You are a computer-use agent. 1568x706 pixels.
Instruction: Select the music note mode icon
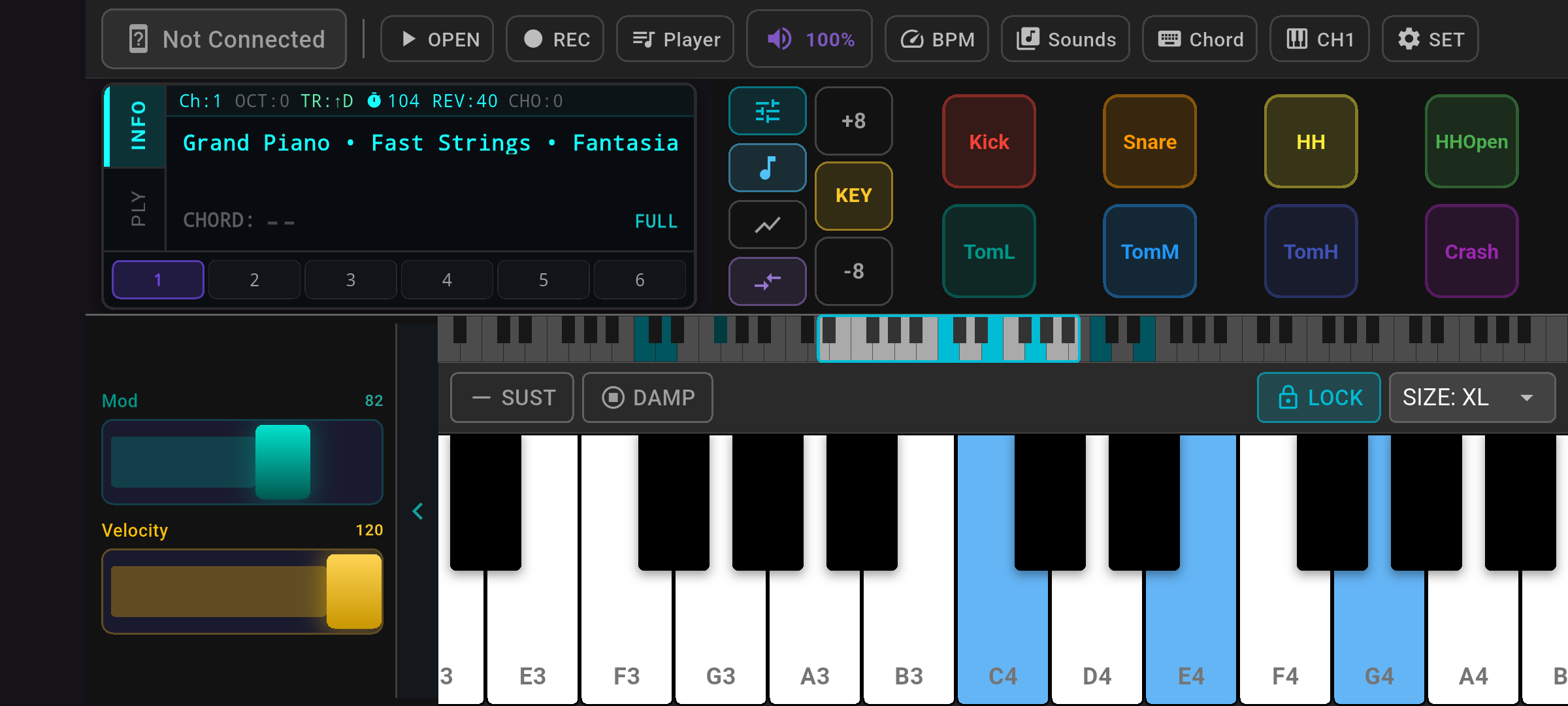pos(767,168)
